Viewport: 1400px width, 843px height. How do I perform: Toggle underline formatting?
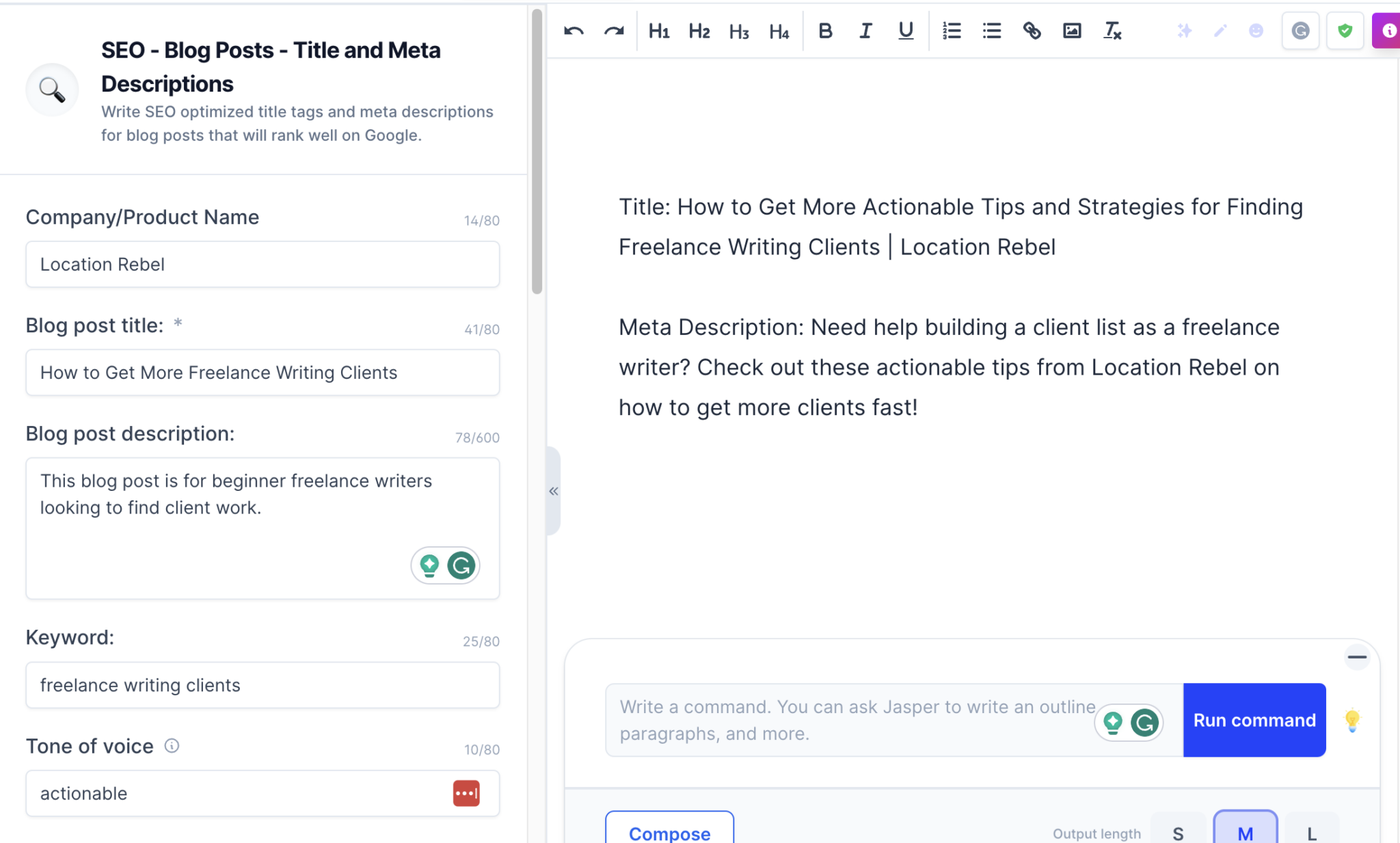tap(906, 31)
